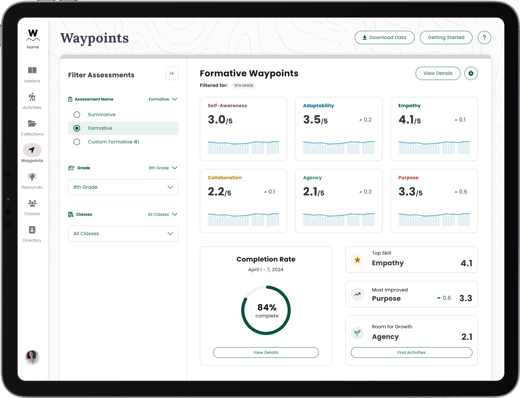Go to Activities in sidebar
520x398 pixels.
click(32, 97)
